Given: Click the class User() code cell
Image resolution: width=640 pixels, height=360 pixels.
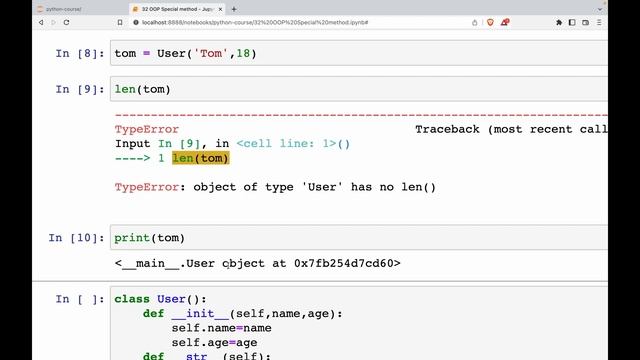Looking at the screenshot, I should pos(359,323).
